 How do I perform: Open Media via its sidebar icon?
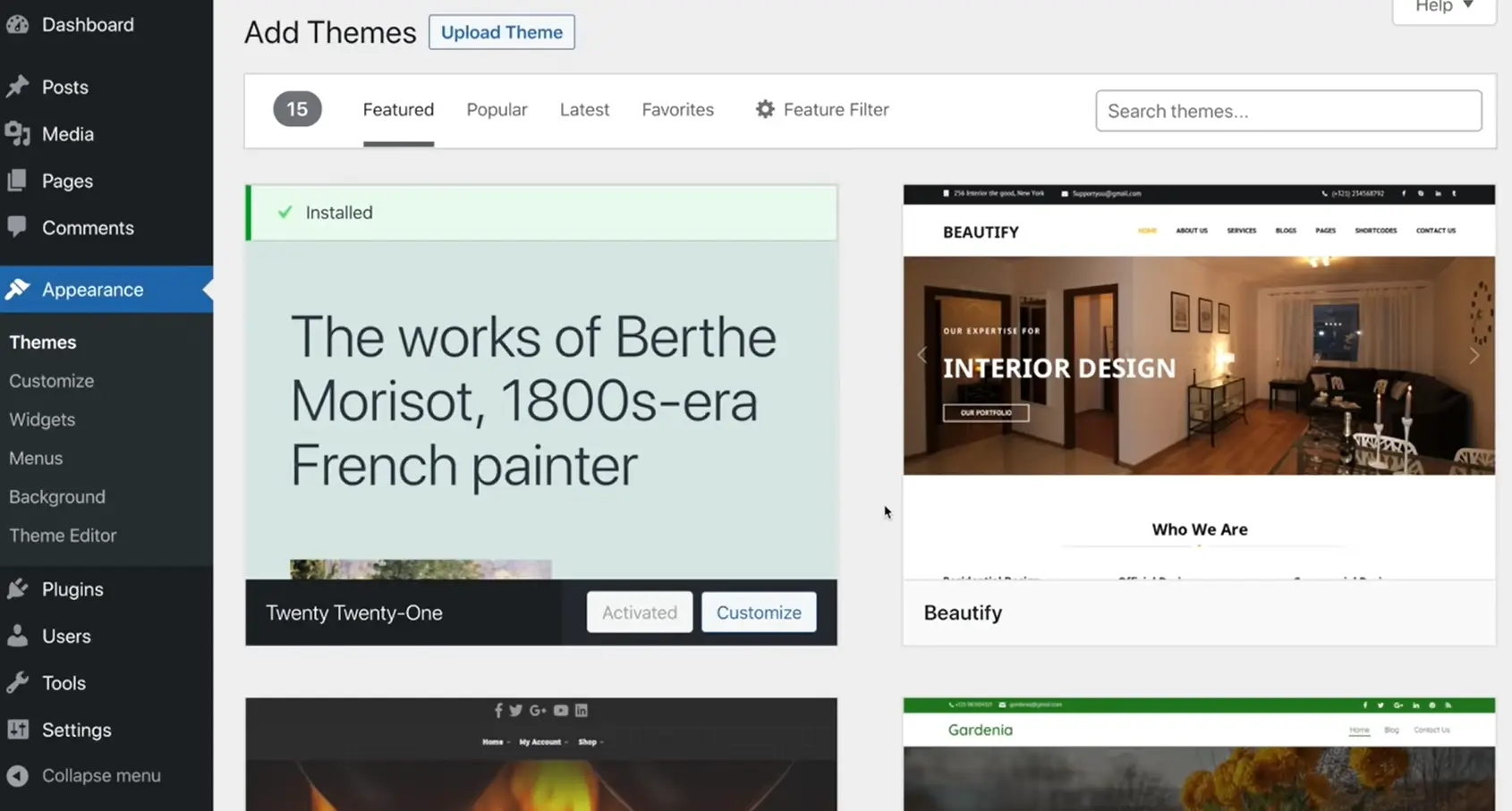18,134
